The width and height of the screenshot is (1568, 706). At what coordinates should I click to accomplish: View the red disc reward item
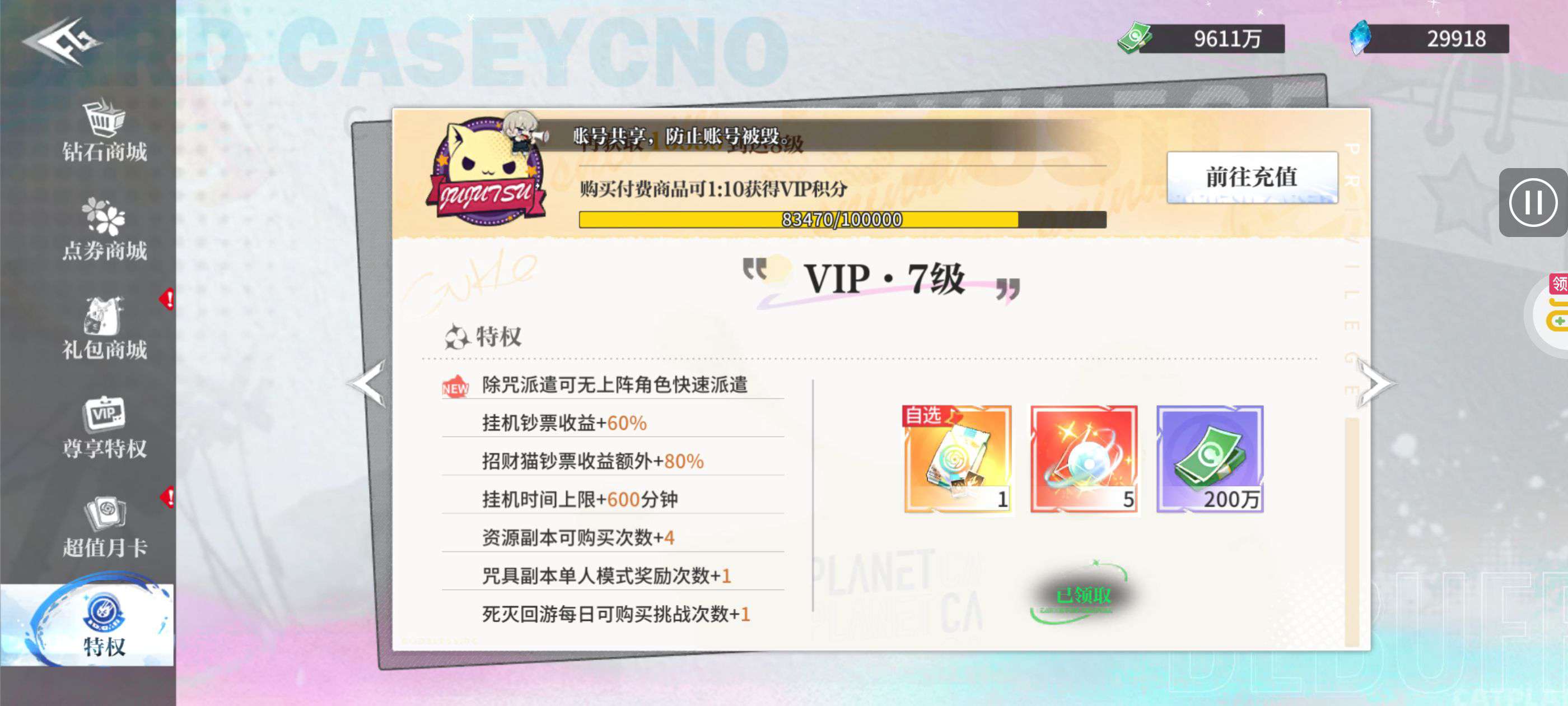(1084, 459)
